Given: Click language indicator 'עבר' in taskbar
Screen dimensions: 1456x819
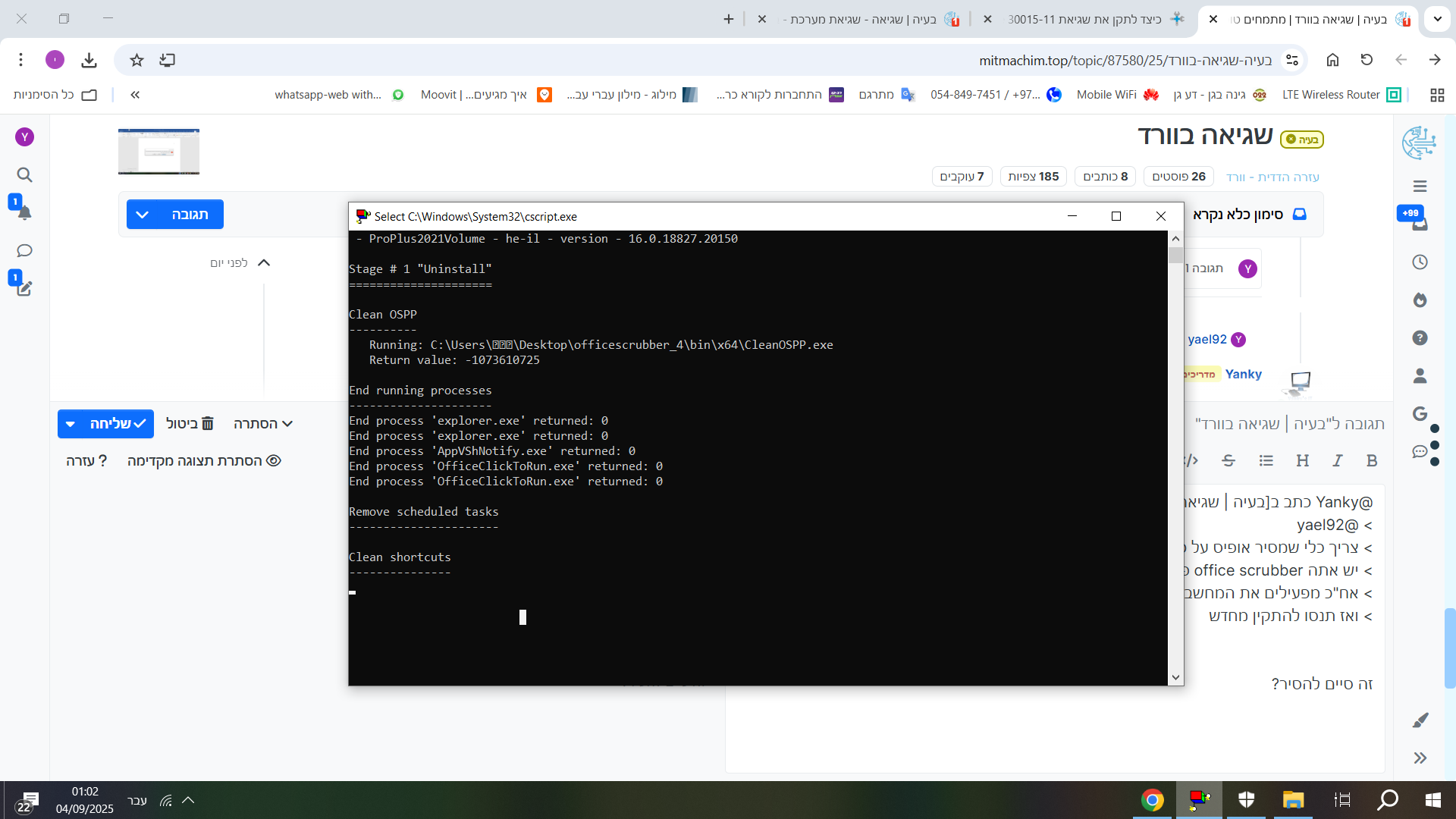Looking at the screenshot, I should (x=137, y=800).
